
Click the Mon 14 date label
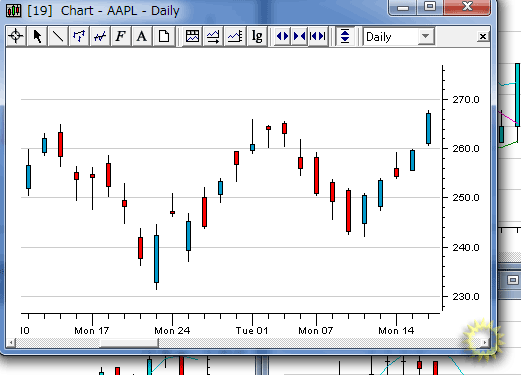click(x=396, y=331)
